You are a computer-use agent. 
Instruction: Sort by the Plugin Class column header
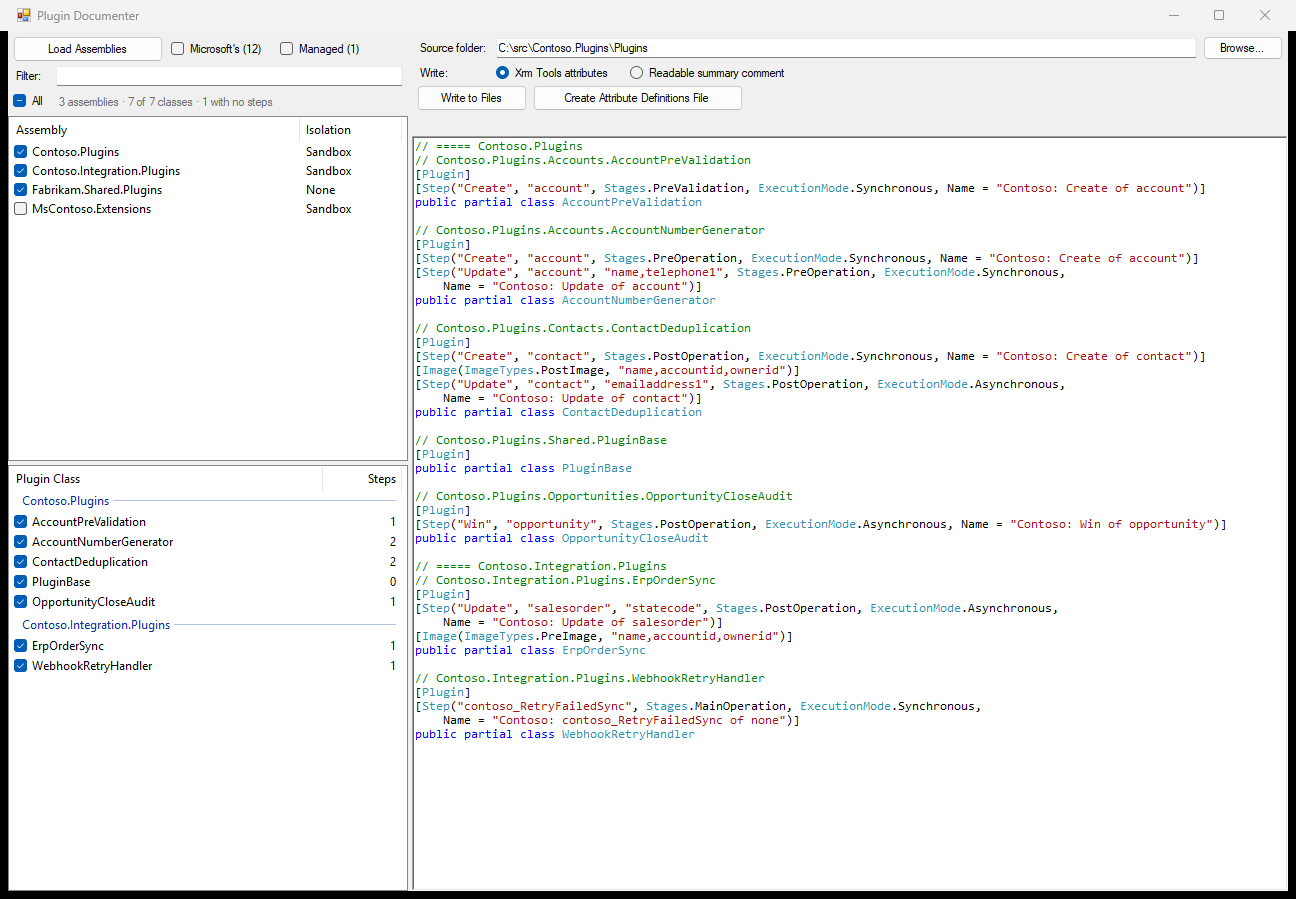pyautogui.click(x=166, y=479)
